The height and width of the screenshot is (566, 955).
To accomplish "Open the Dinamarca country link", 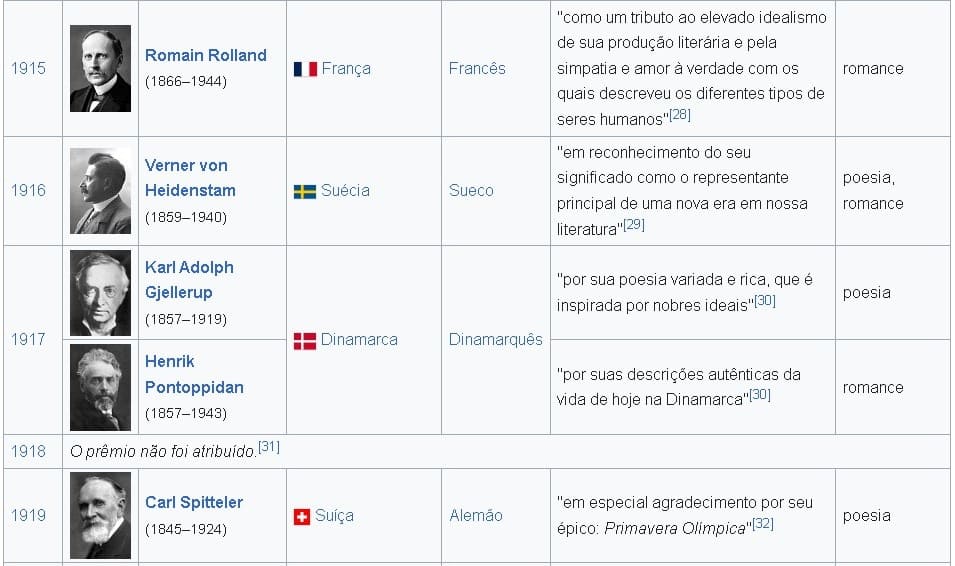I will 359,340.
